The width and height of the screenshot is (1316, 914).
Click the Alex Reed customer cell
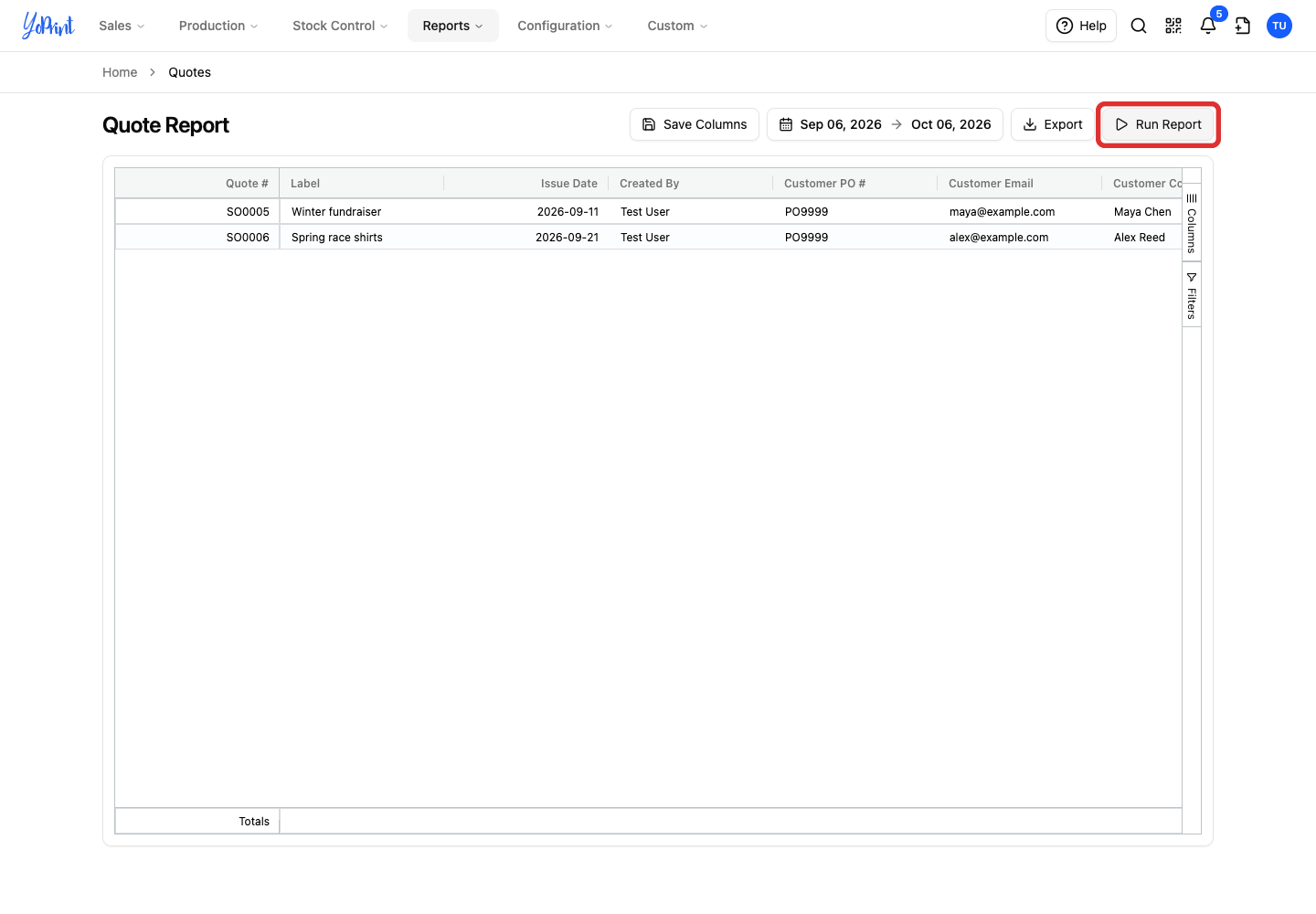1142,238
